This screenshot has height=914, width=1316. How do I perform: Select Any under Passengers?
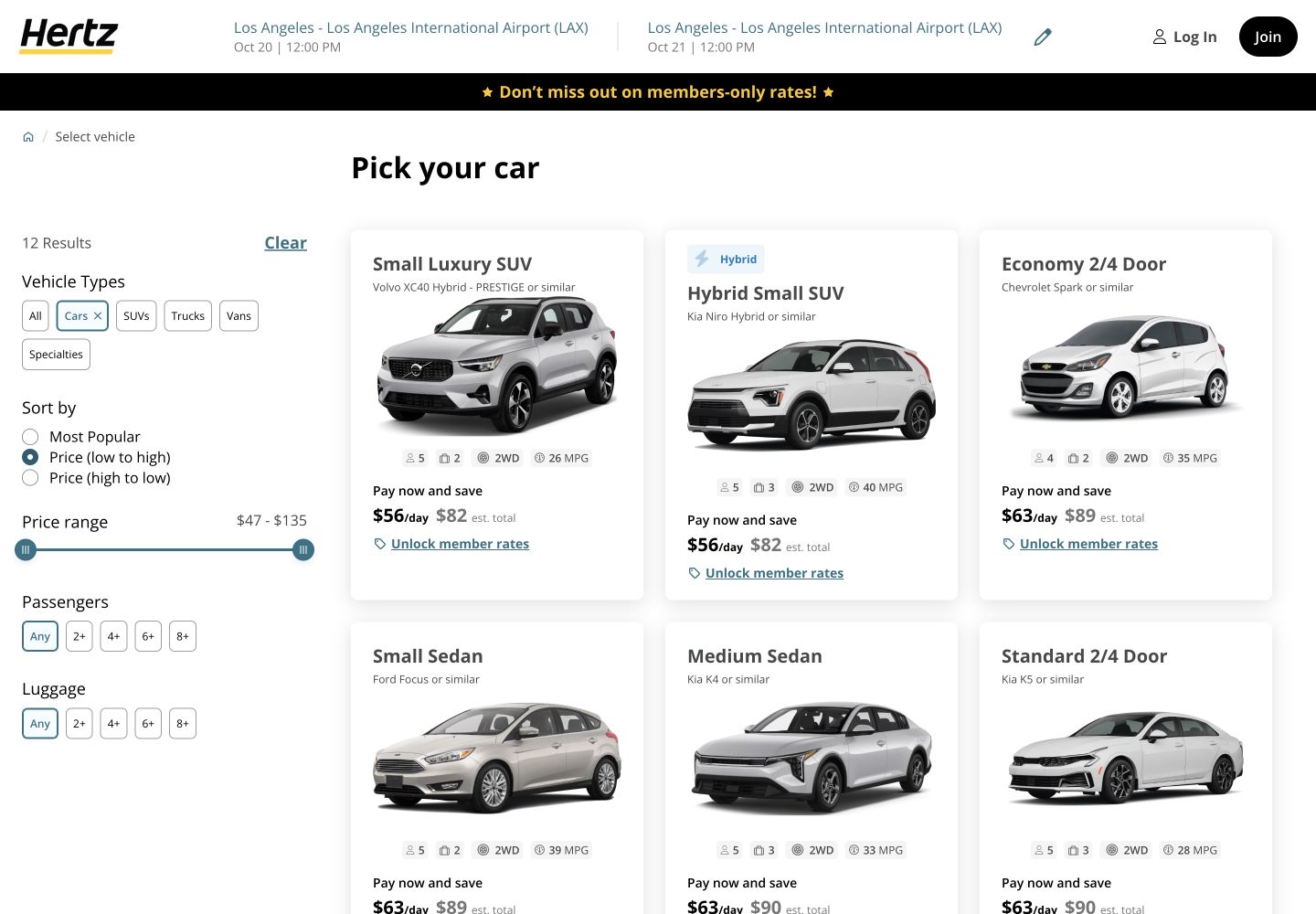pyautogui.click(x=40, y=636)
